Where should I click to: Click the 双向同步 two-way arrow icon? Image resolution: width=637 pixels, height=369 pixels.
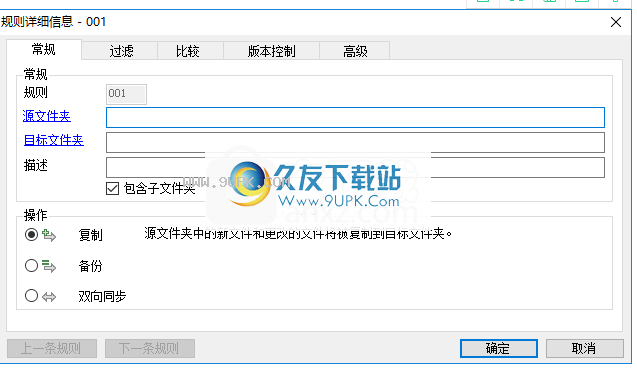(49, 297)
